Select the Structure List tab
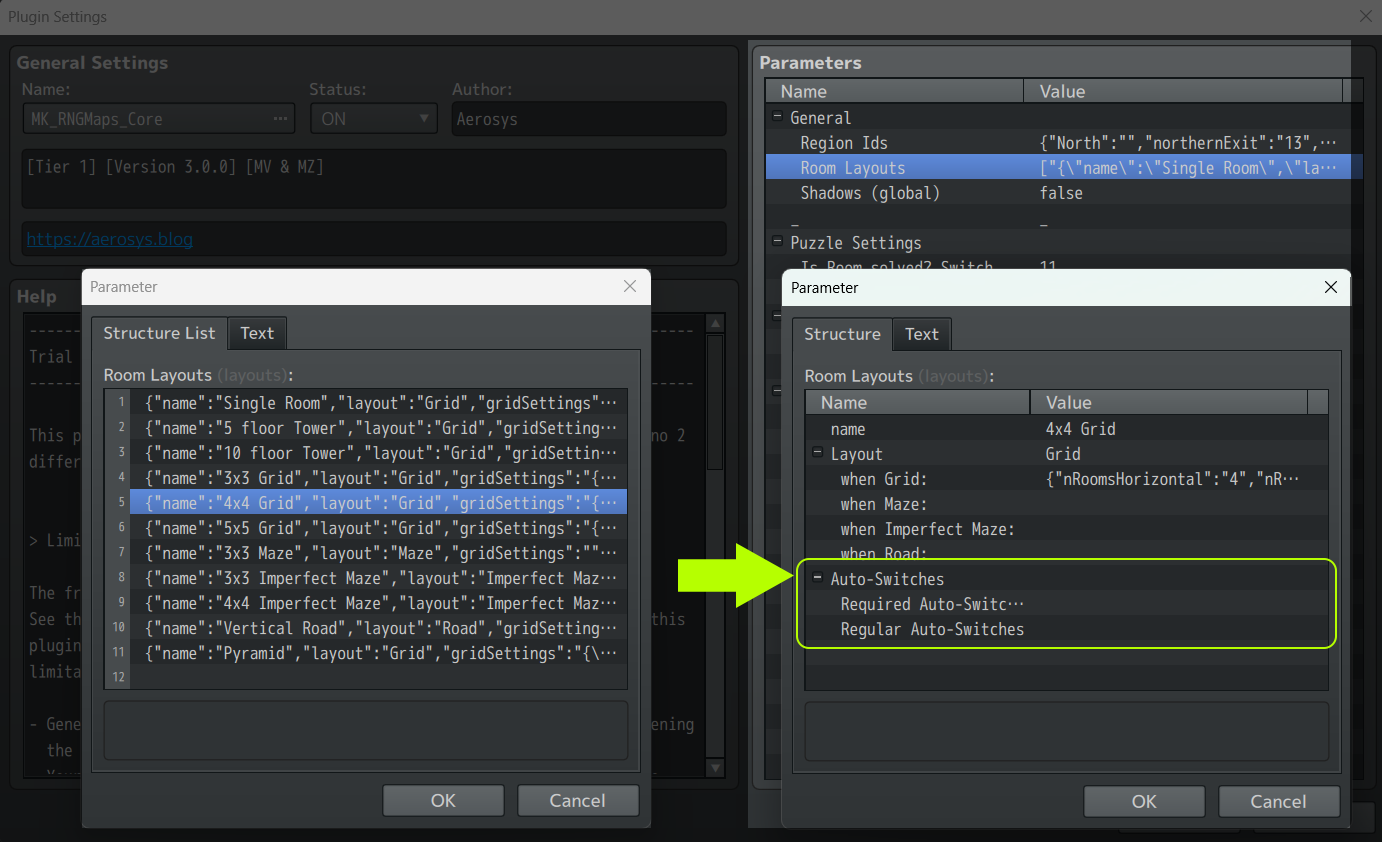Viewport: 1382px width, 842px height. click(x=159, y=333)
